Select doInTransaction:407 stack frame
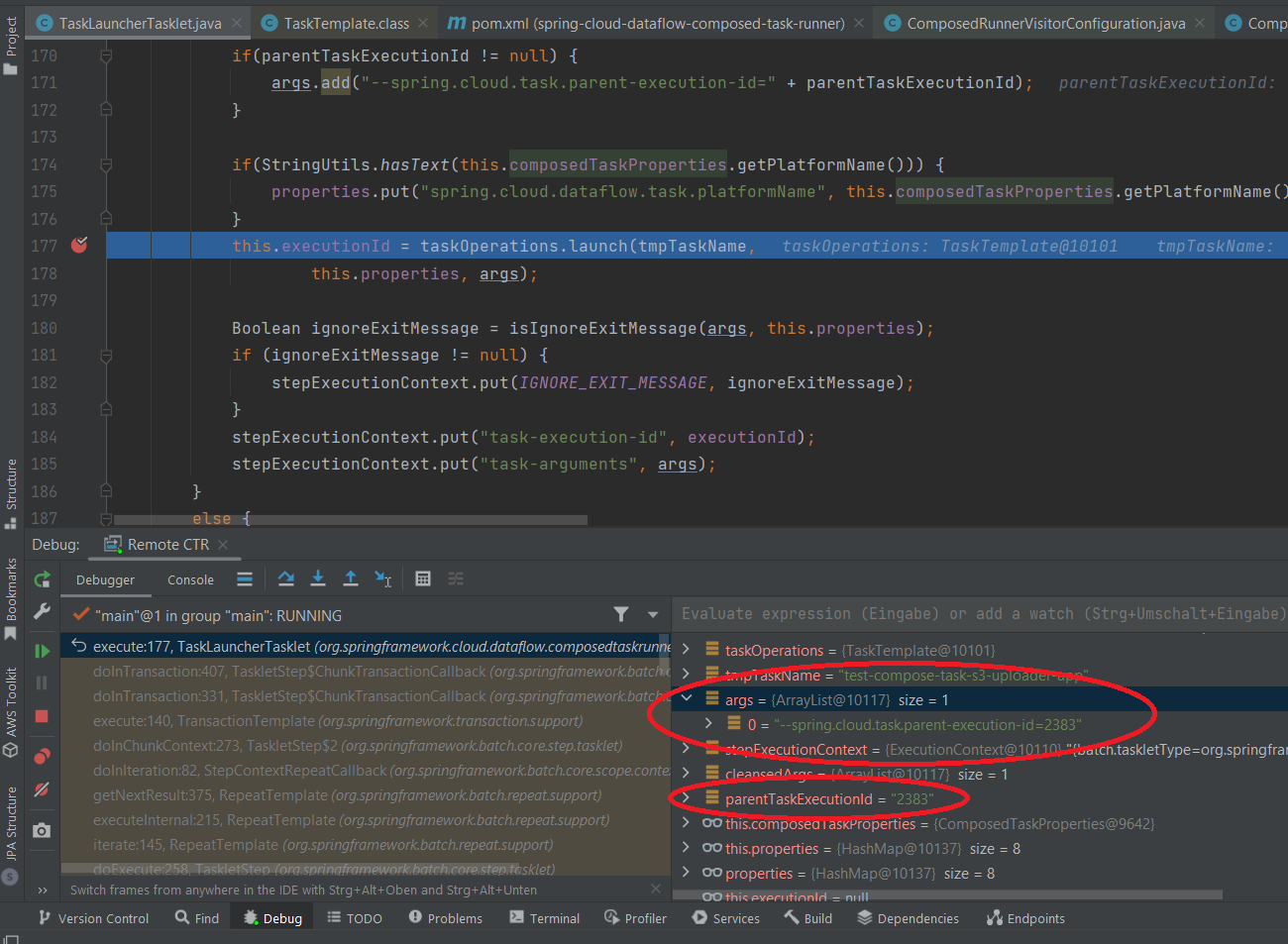The image size is (1288, 944). coord(368,671)
